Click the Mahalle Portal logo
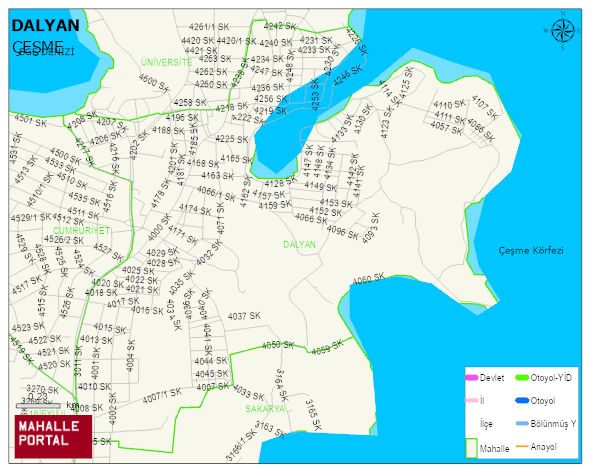 point(54,437)
